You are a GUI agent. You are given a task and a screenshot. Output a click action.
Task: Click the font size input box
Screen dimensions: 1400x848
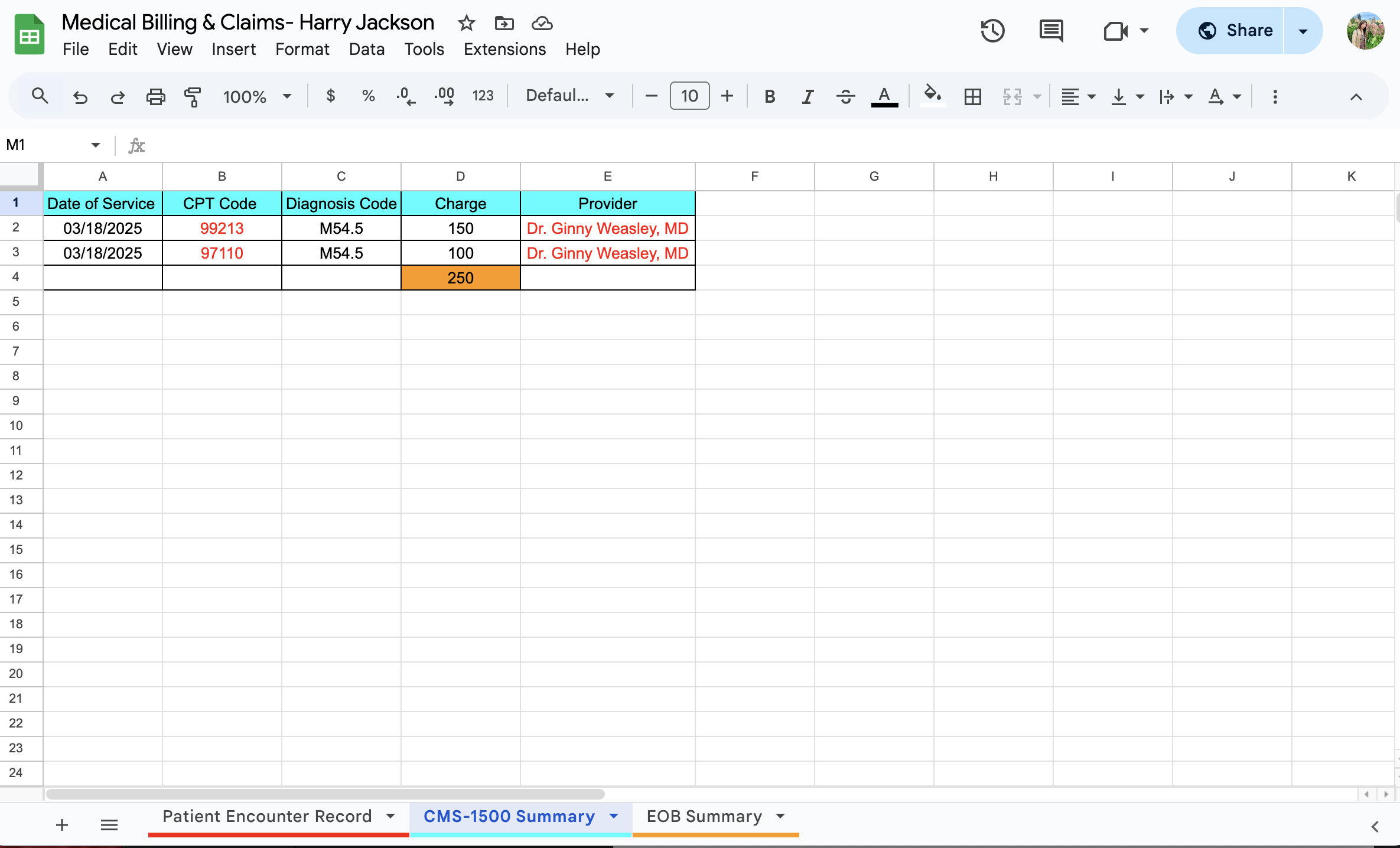point(689,96)
